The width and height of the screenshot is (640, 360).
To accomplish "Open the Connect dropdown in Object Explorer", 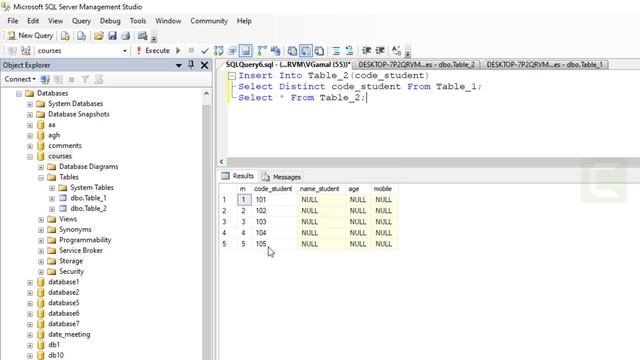I will coord(20,79).
